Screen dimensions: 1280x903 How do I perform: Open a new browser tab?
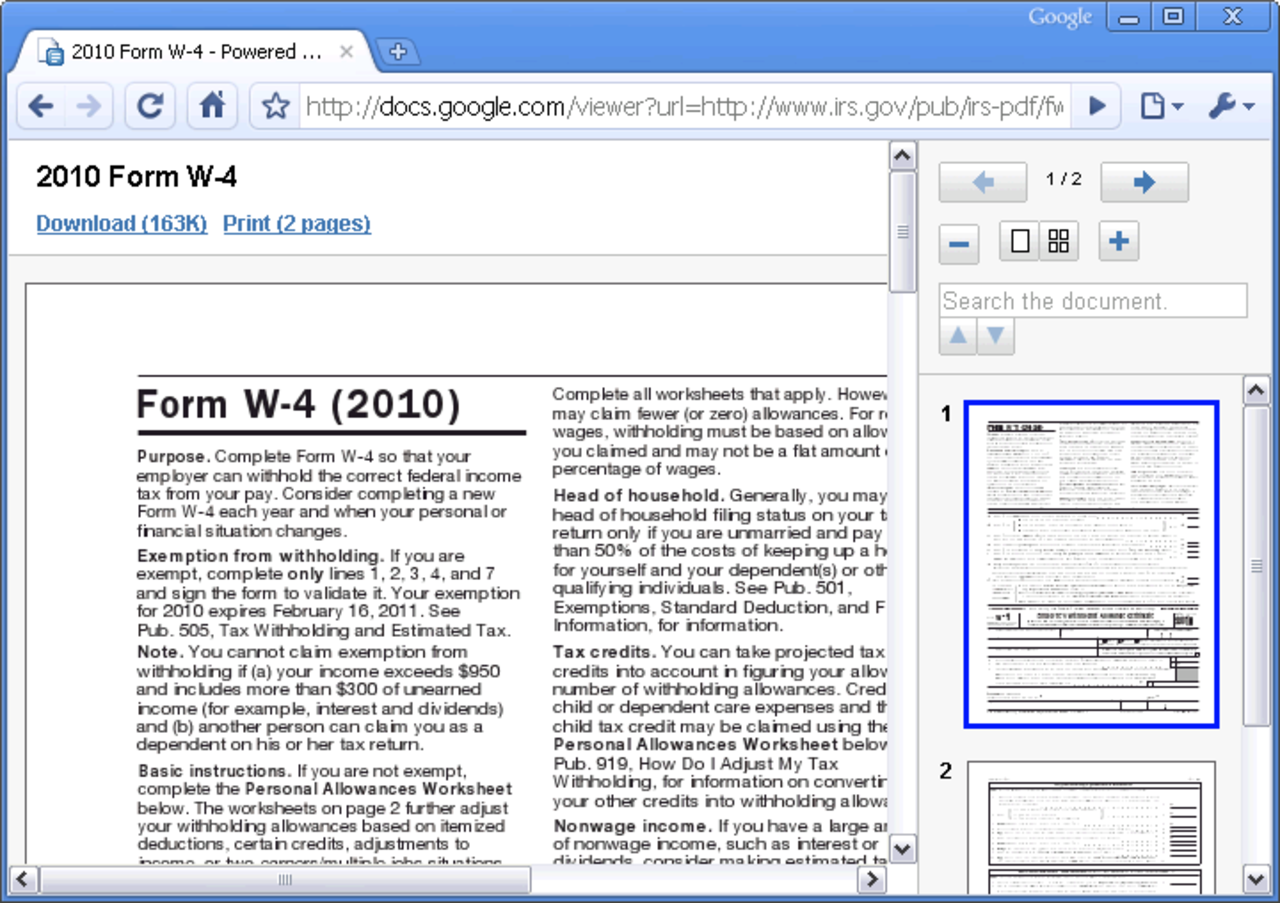[x=399, y=52]
